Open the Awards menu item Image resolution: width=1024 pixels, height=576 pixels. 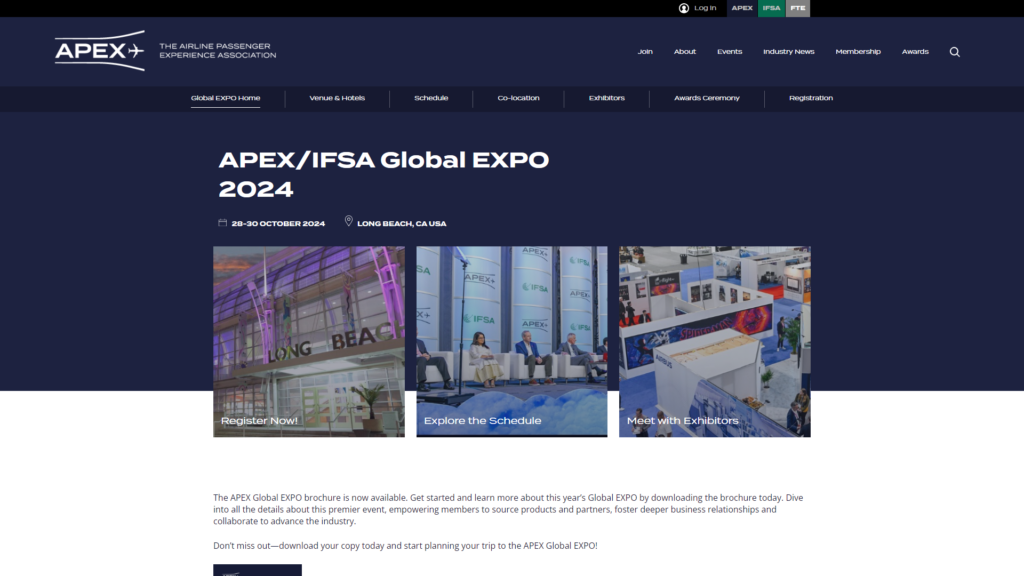pyautogui.click(x=915, y=52)
